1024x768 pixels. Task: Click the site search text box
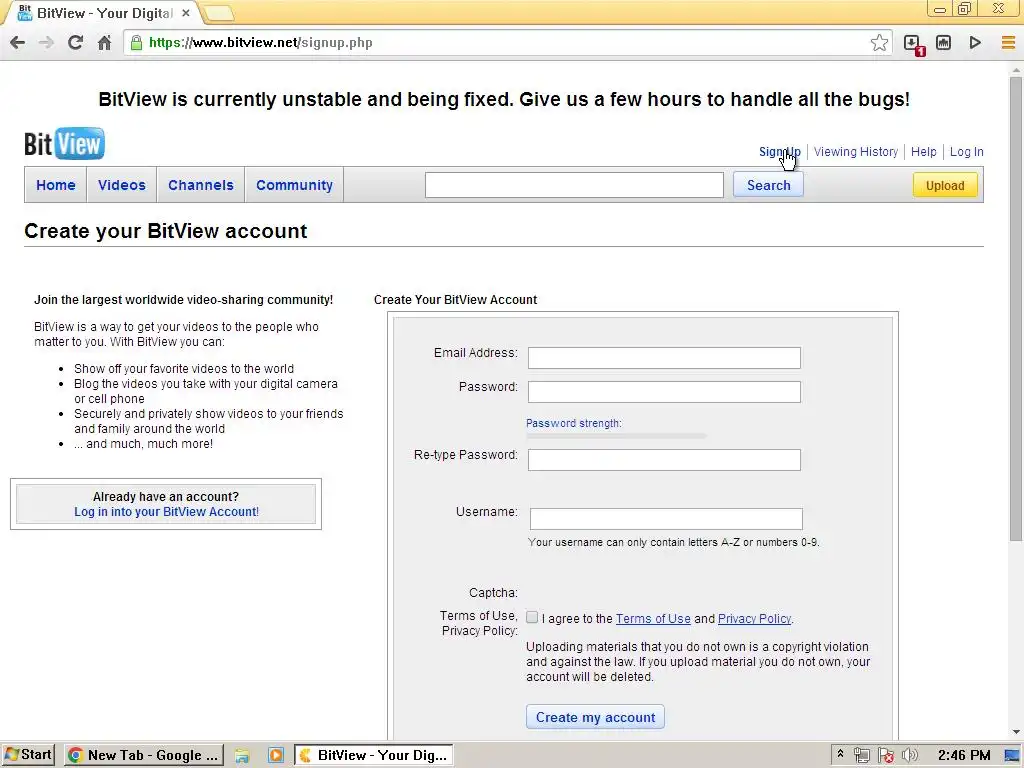[x=574, y=185]
